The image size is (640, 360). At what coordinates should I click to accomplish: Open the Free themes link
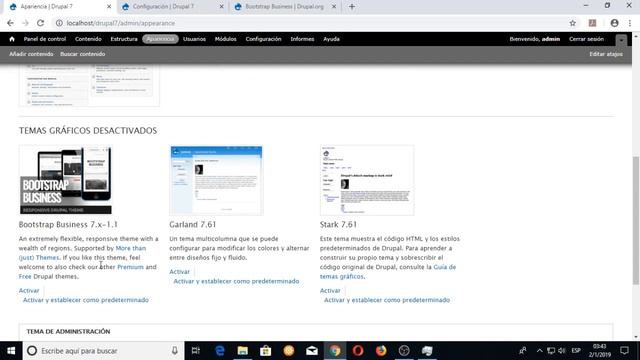pyautogui.click(x=25, y=276)
